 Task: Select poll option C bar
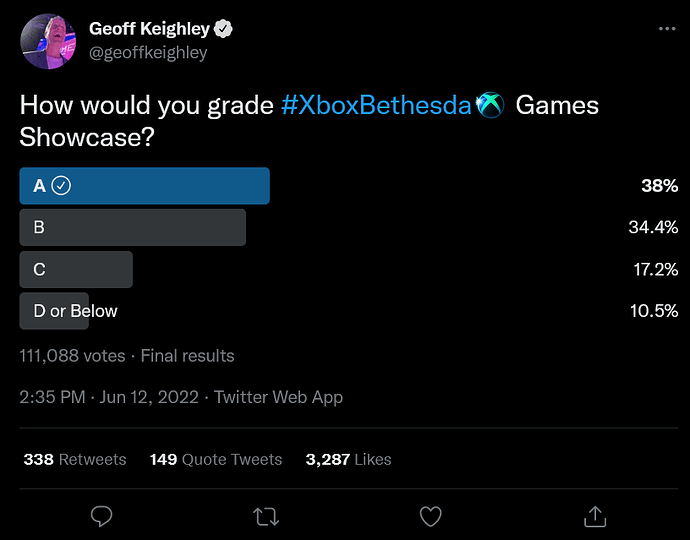point(76,269)
